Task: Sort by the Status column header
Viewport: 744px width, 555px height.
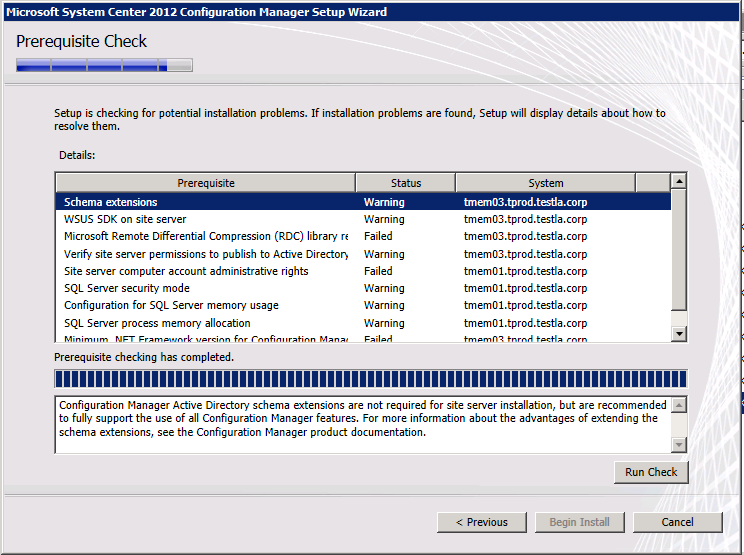Action: (406, 183)
